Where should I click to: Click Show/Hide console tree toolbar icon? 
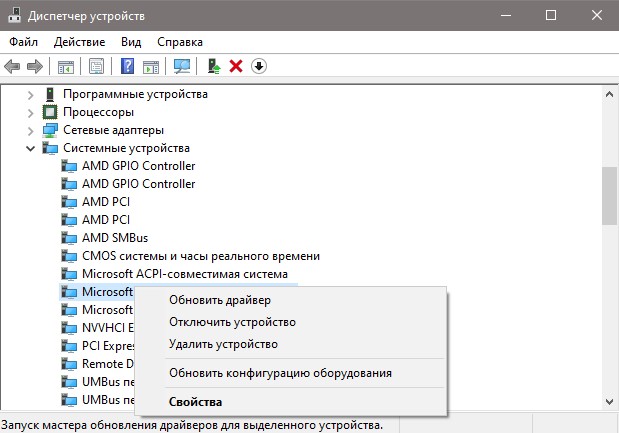point(66,66)
